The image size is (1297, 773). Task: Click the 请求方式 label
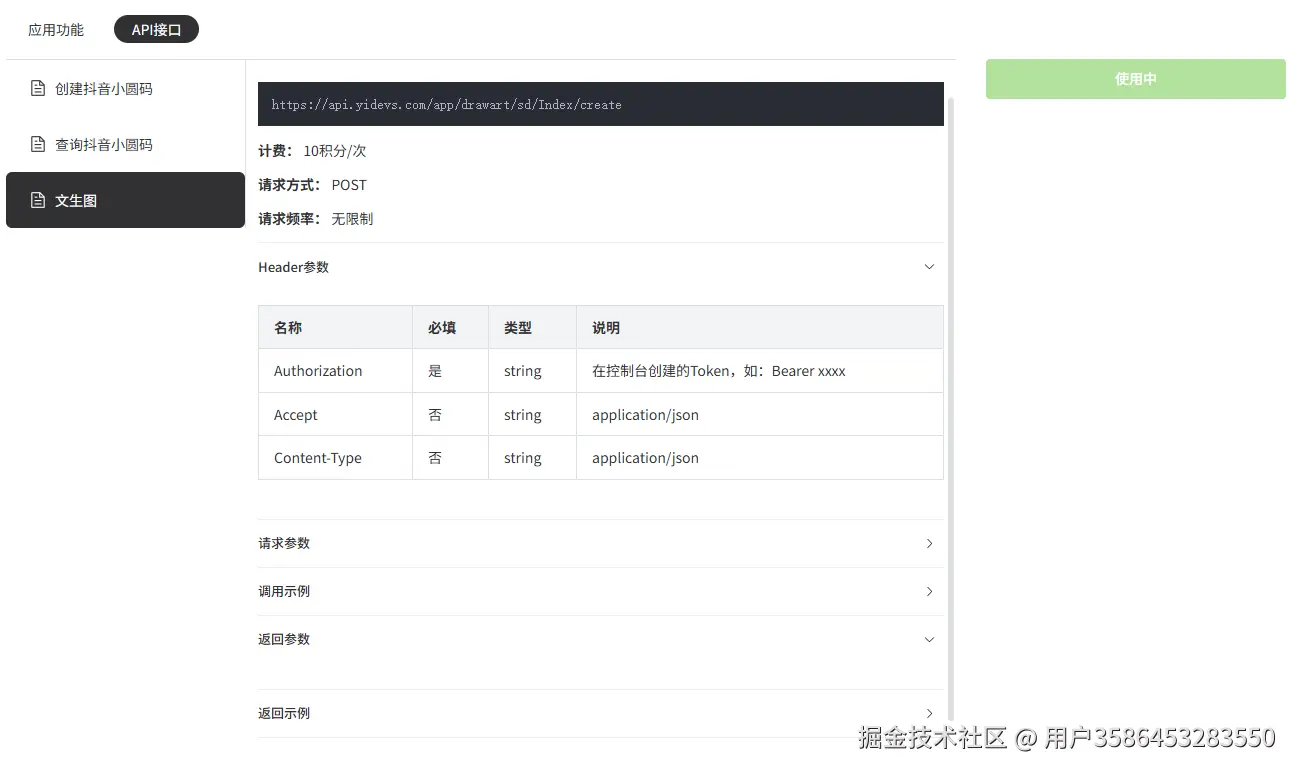point(289,185)
